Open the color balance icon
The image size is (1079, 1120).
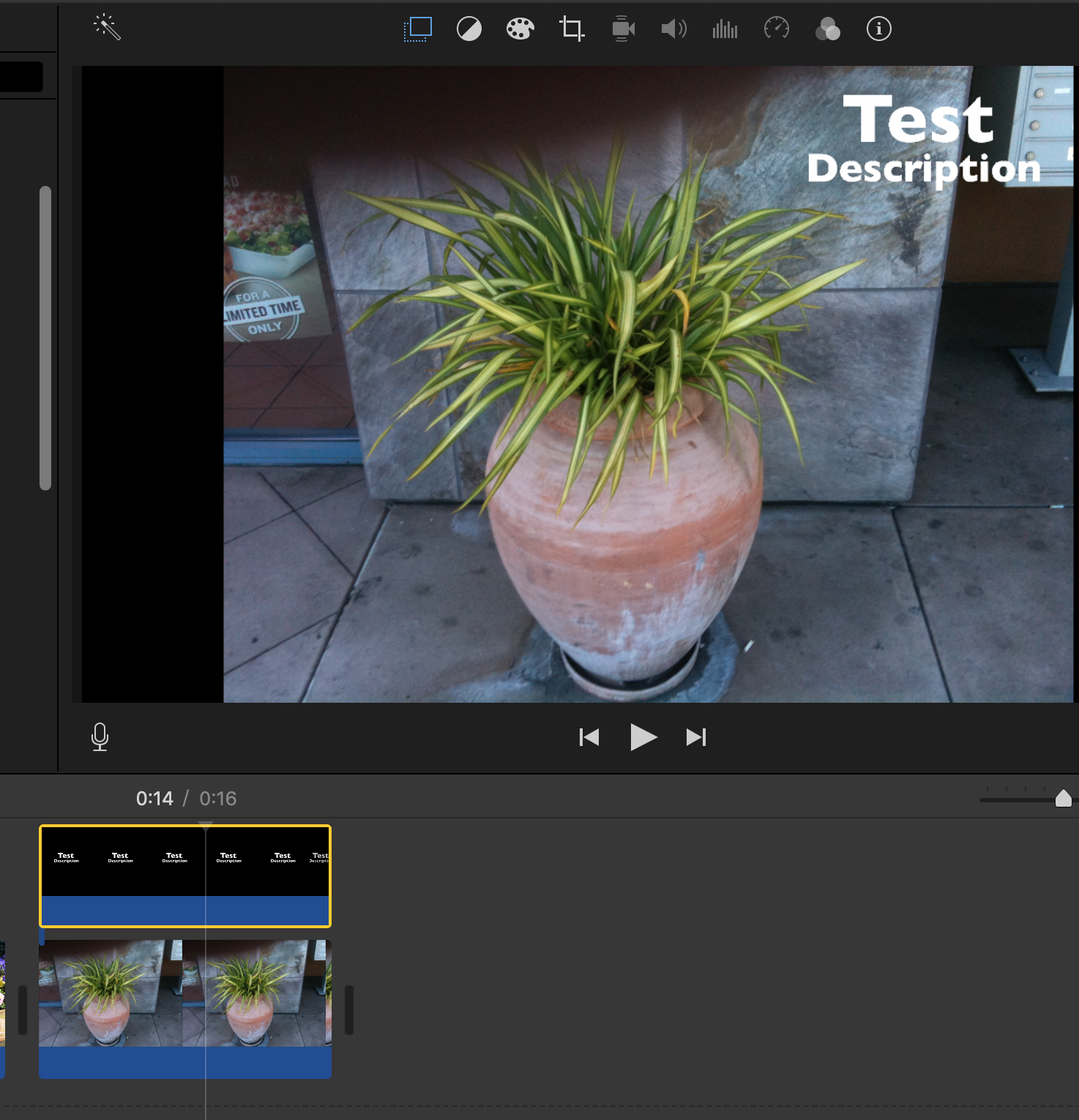(469, 29)
